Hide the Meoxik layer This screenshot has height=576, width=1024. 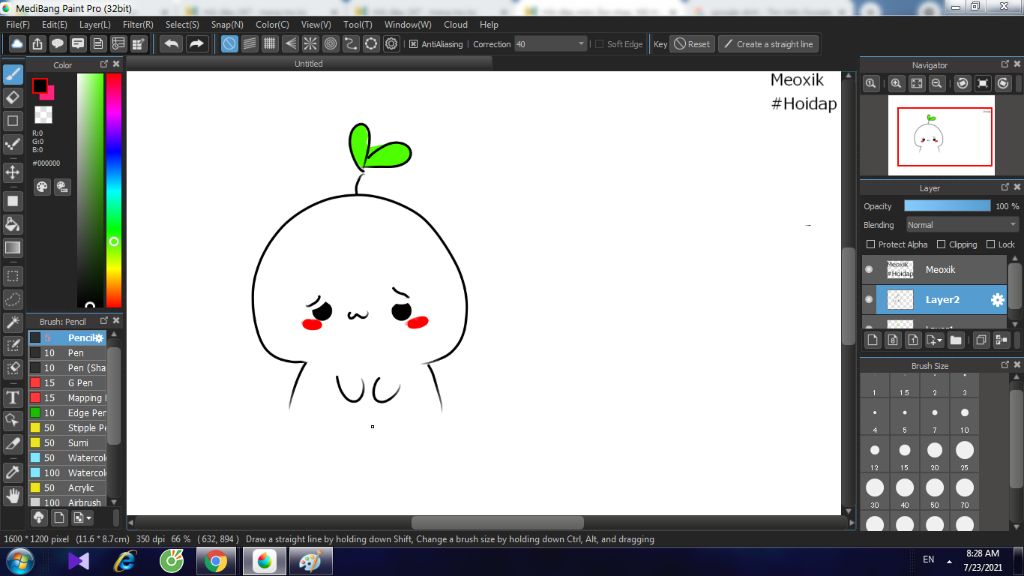[869, 269]
